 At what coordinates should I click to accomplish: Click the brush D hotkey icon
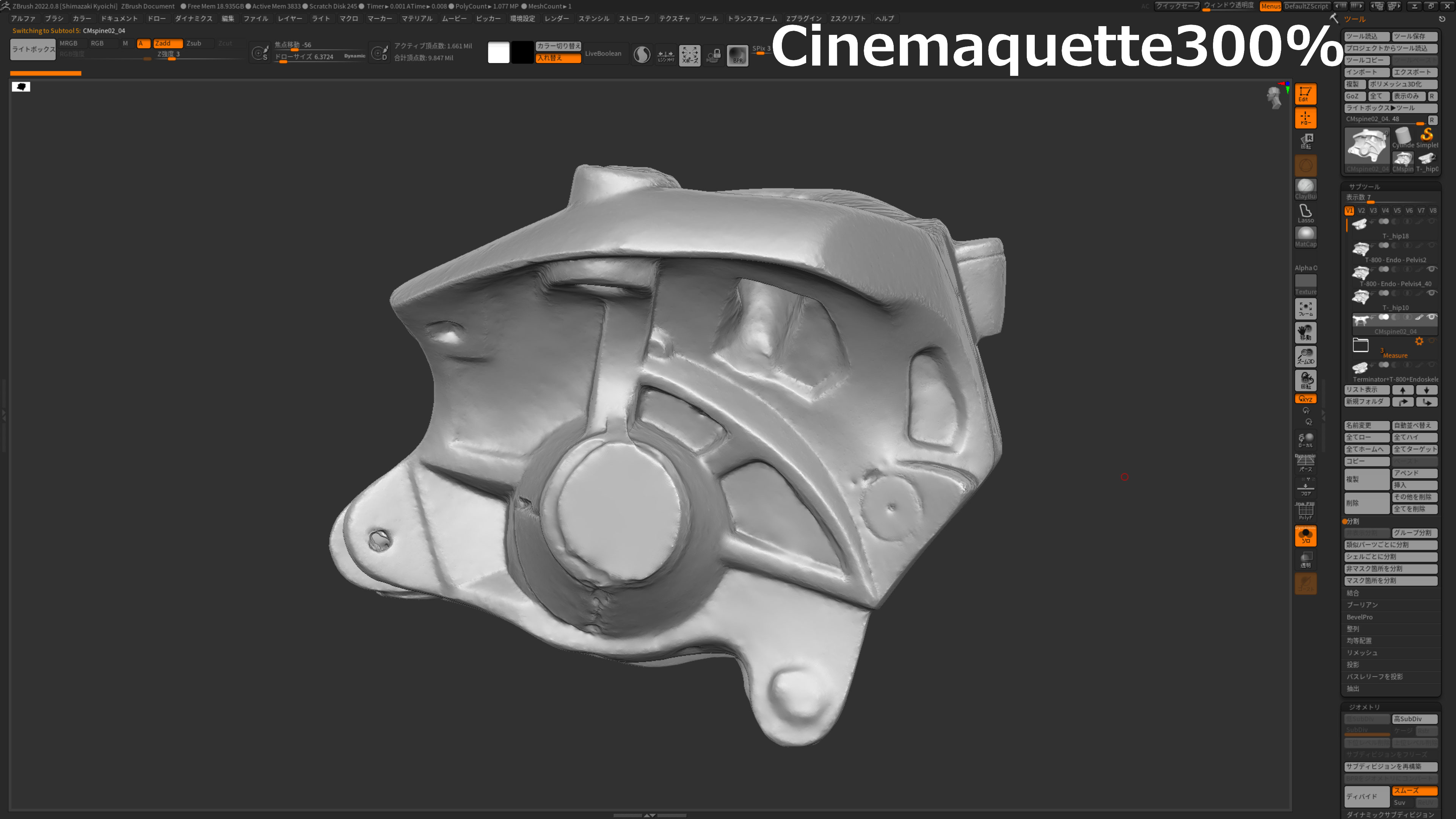tap(379, 53)
